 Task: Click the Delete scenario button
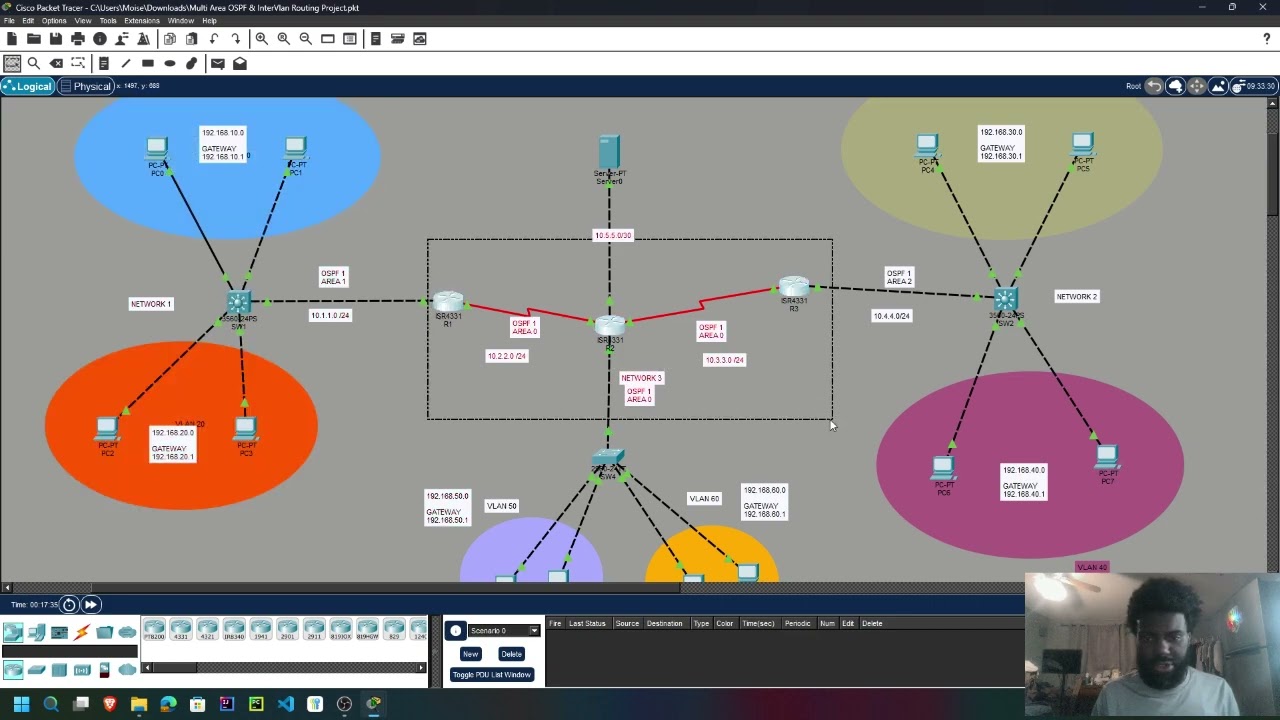[x=511, y=654]
